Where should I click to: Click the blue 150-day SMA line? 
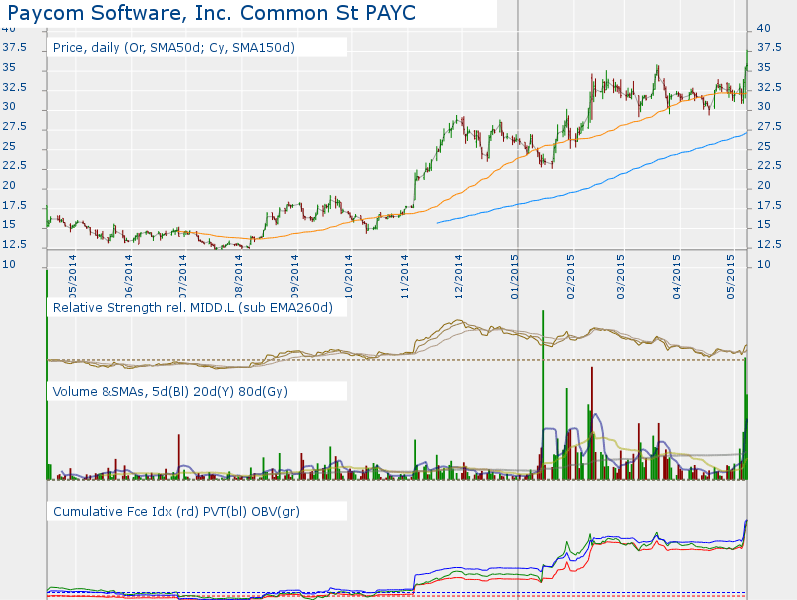tap(591, 186)
